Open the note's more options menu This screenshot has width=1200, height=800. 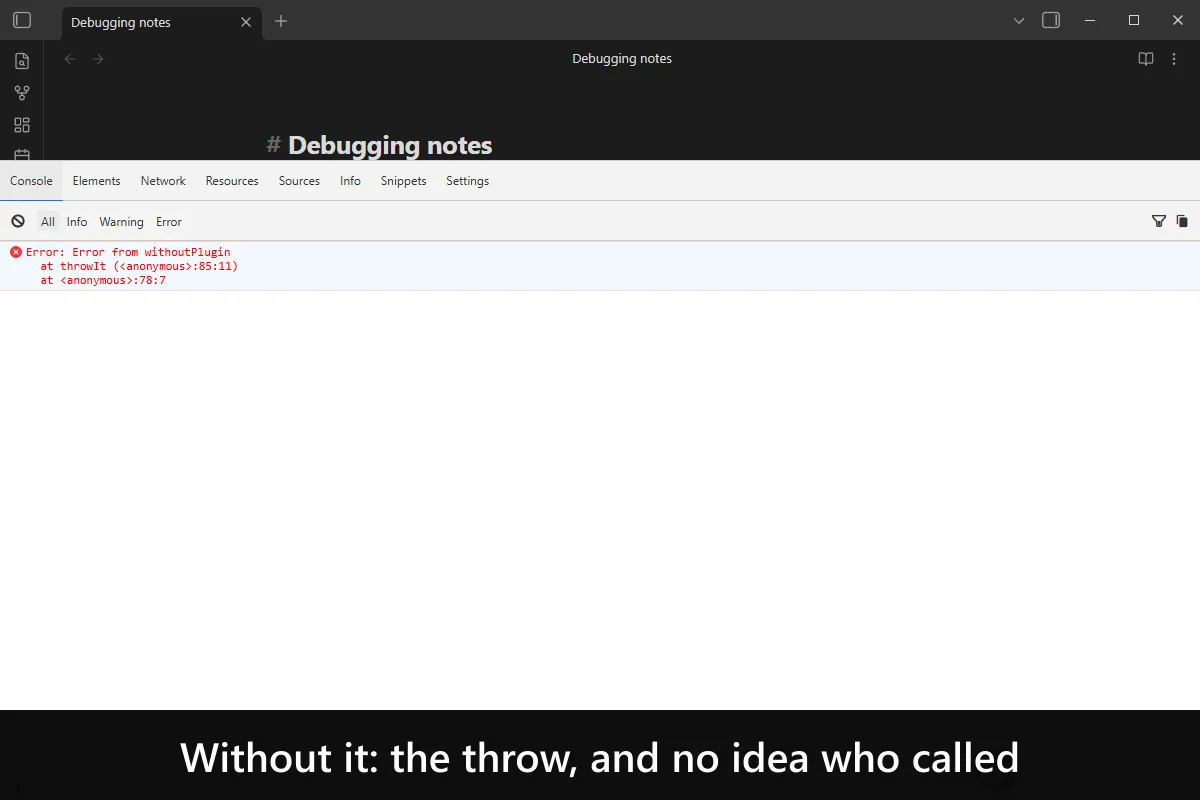click(1175, 59)
